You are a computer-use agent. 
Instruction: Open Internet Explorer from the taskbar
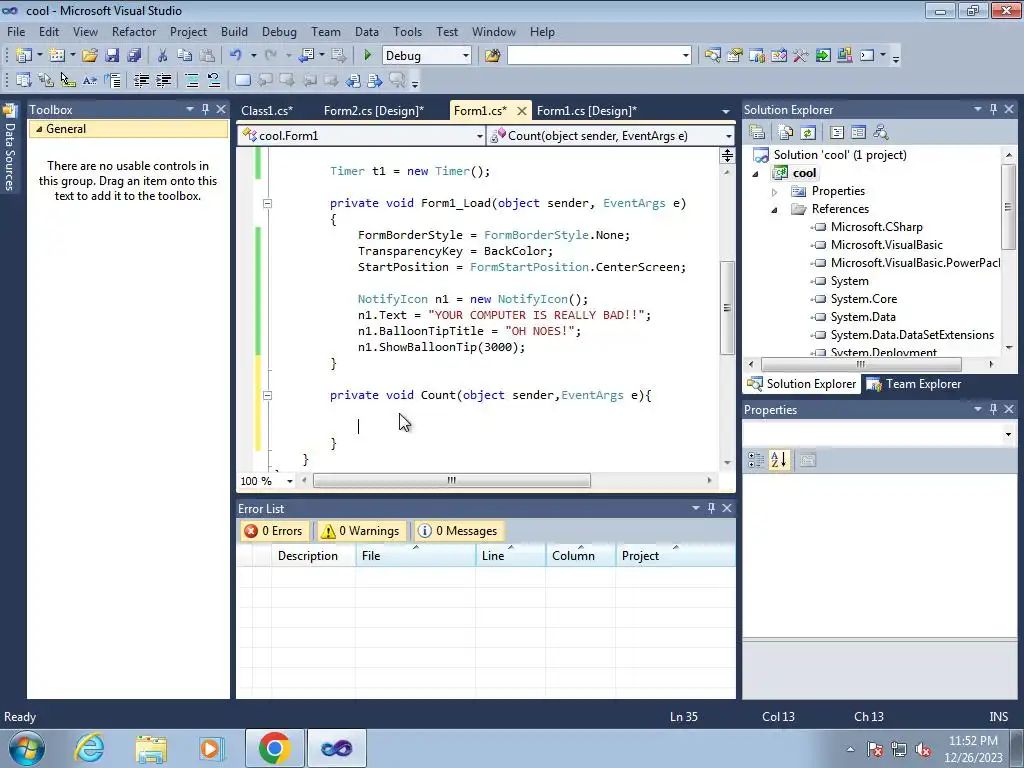click(89, 748)
